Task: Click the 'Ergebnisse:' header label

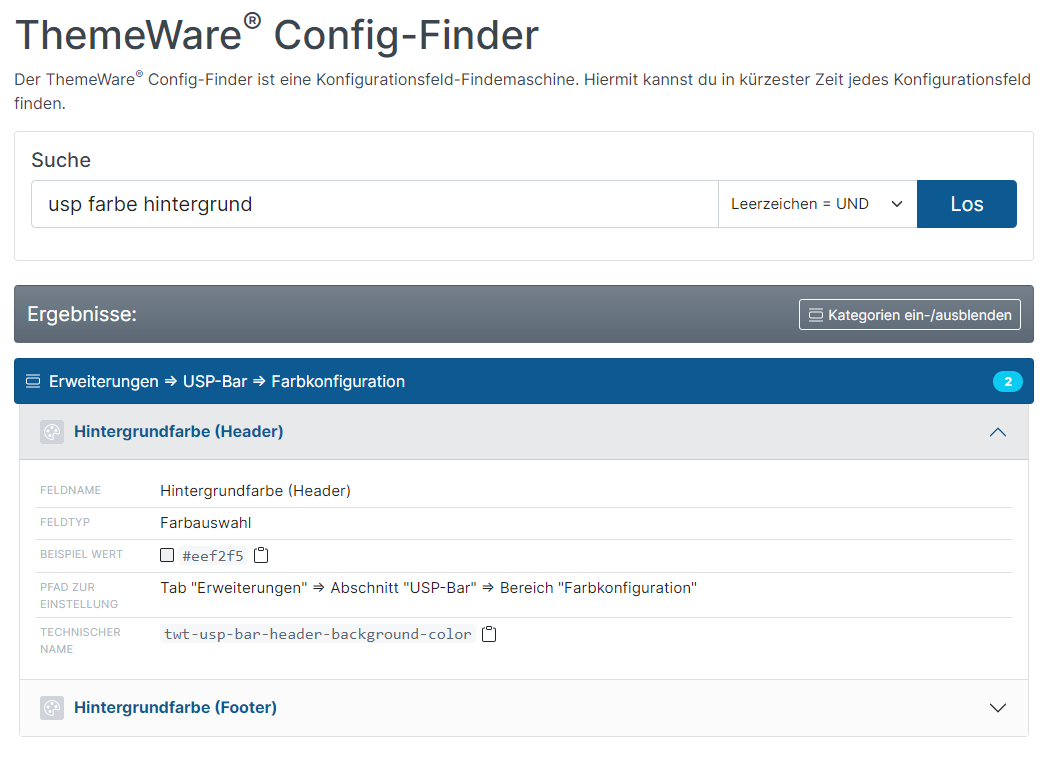Action: pos(82,314)
